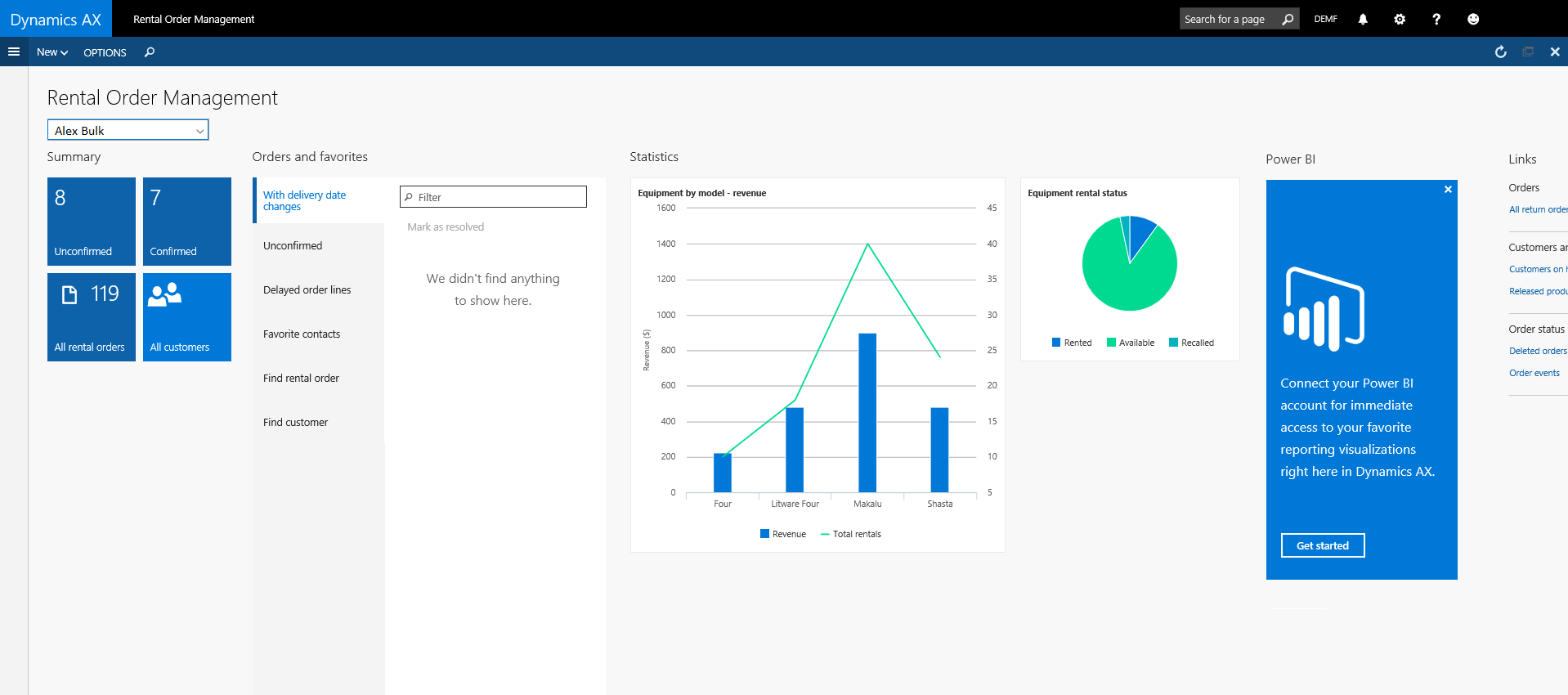This screenshot has width=1568, height=695.
Task: Click the Shasta revenue bar
Action: (x=939, y=450)
